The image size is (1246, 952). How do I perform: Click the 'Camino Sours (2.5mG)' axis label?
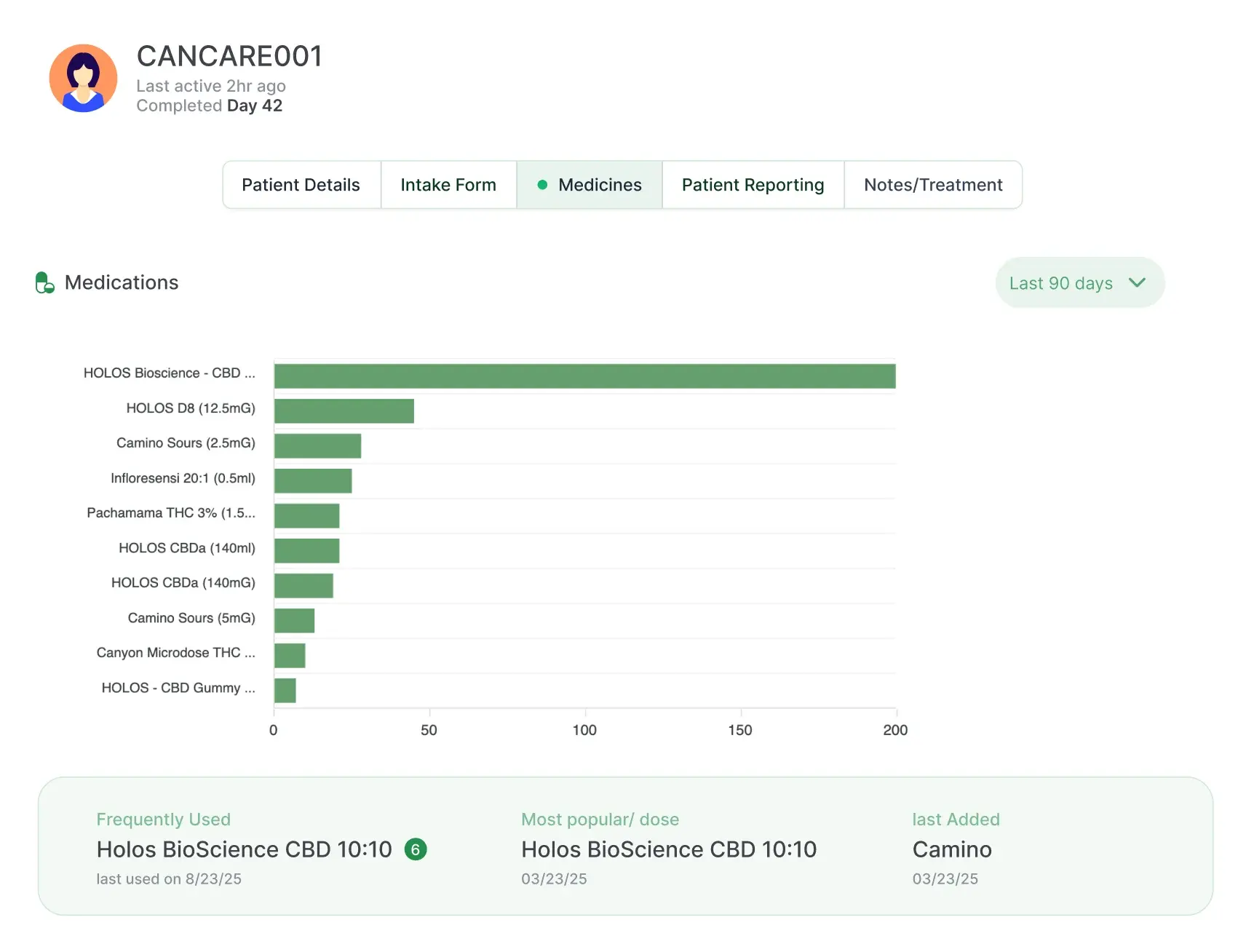[186, 443]
